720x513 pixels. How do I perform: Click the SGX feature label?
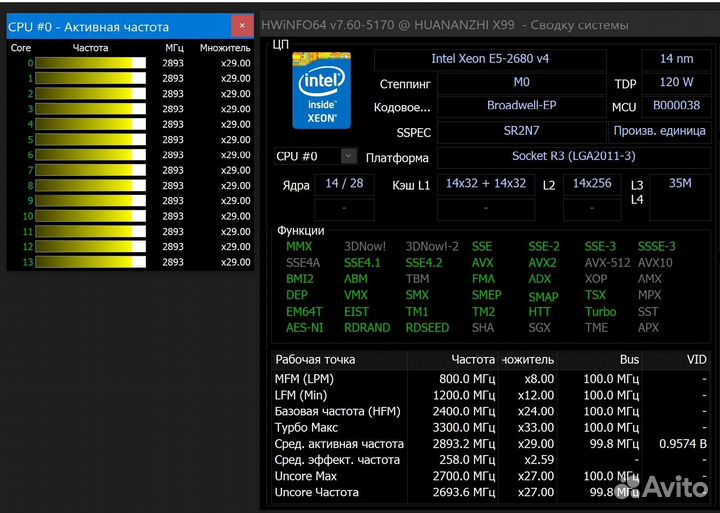point(539,328)
